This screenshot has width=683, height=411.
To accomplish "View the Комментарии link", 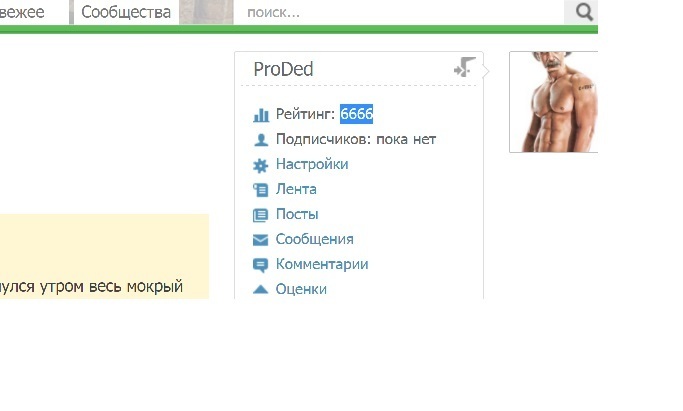I will coord(322,264).
